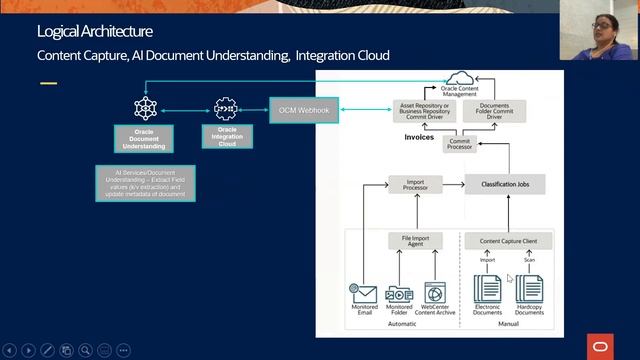This screenshot has height=360, width=640.
Task: Click the Oracle Integration Cloud gear icon
Action: pos(226,109)
